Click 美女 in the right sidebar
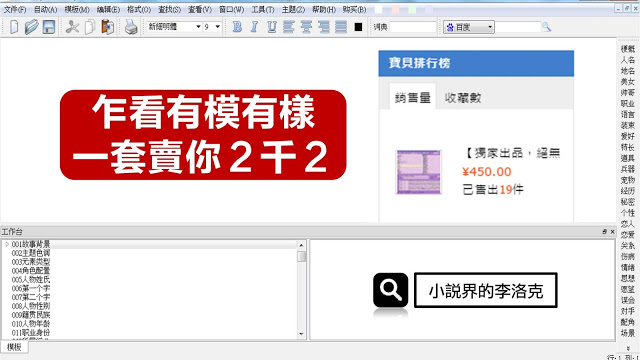This screenshot has height=360, width=640. (628, 82)
